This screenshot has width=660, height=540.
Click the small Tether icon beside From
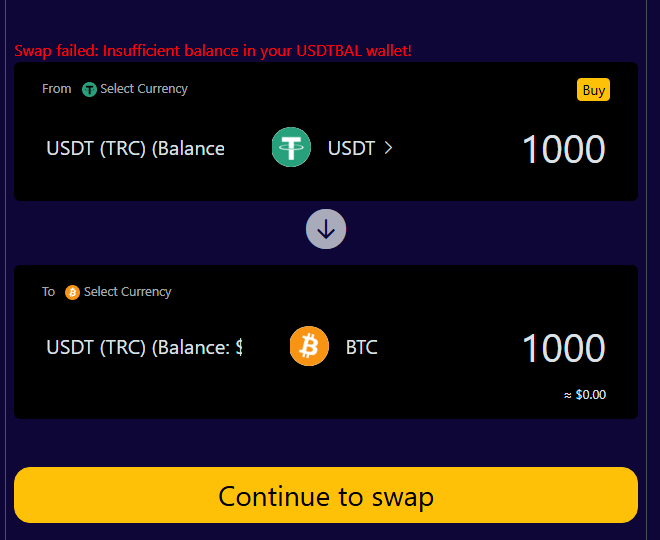[x=89, y=89]
